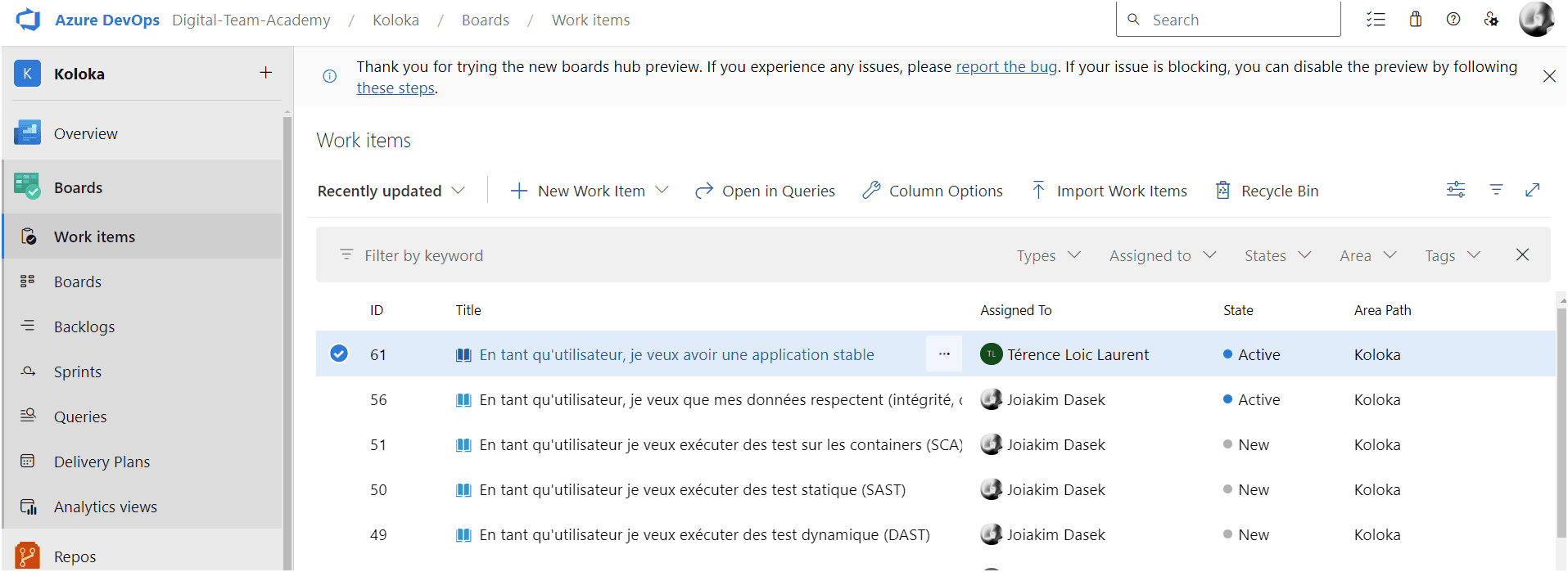
Task: Enter full screen mode via expand icon
Action: [1533, 190]
